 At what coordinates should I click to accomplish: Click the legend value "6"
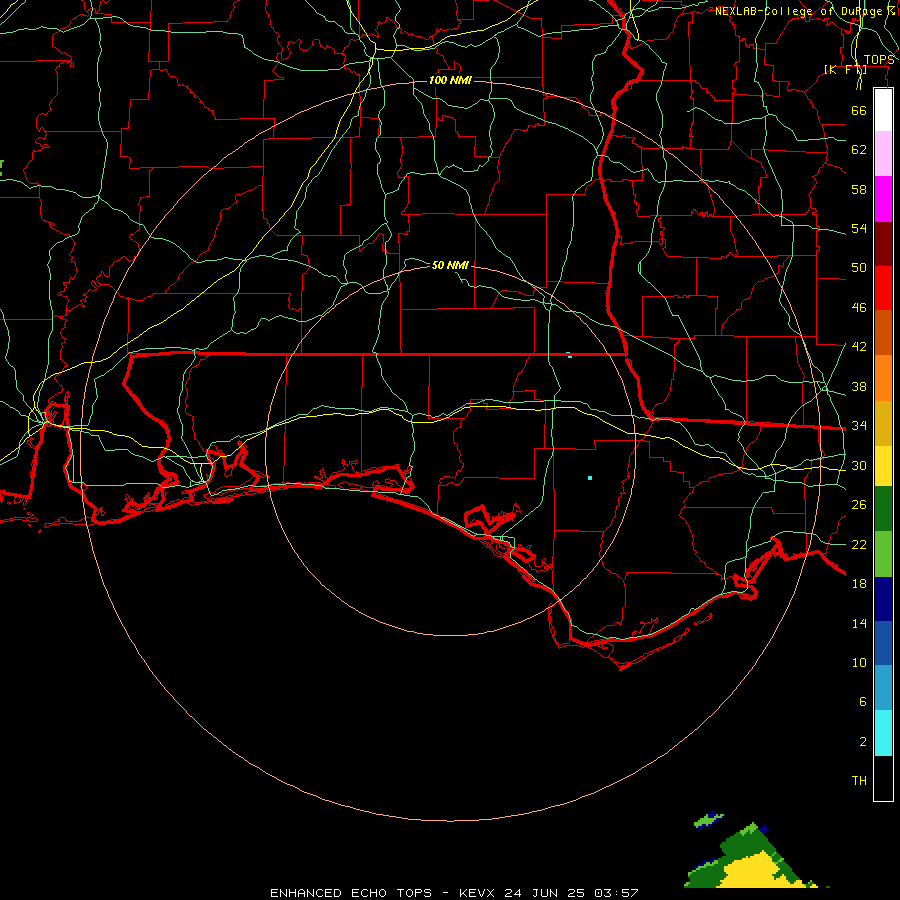pos(862,701)
